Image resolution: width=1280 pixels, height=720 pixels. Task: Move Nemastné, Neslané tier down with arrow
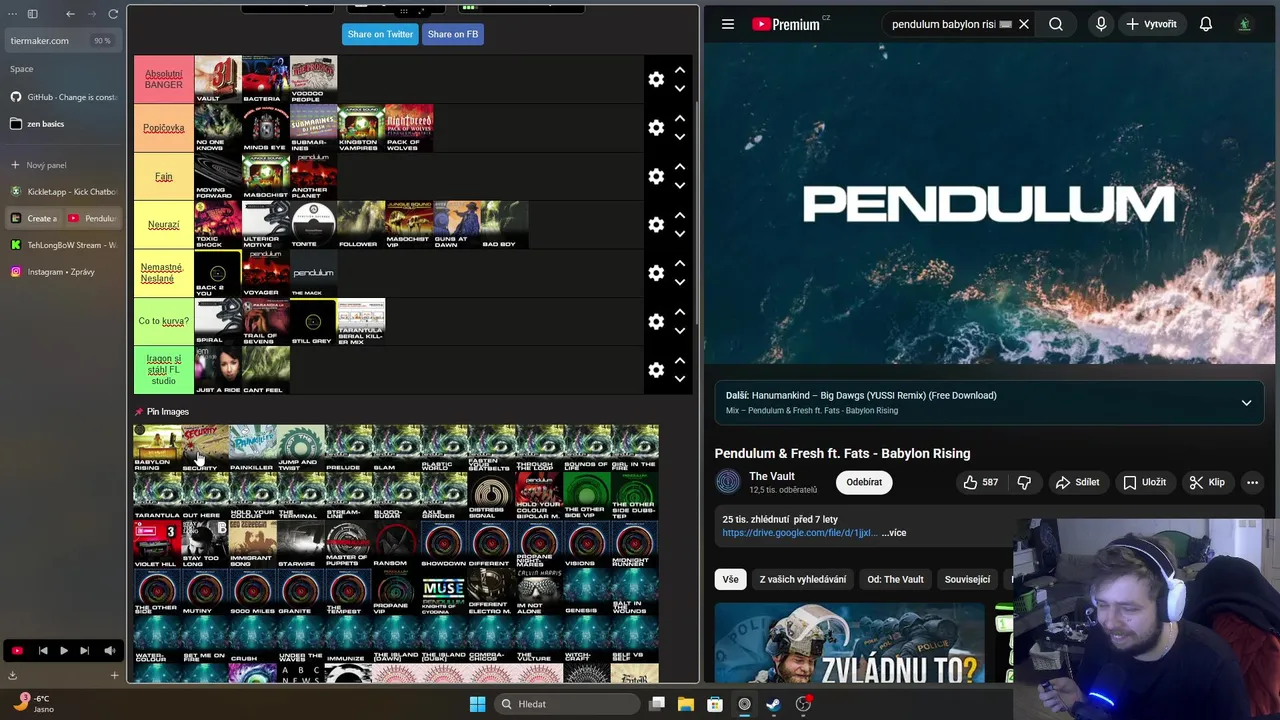pos(680,282)
